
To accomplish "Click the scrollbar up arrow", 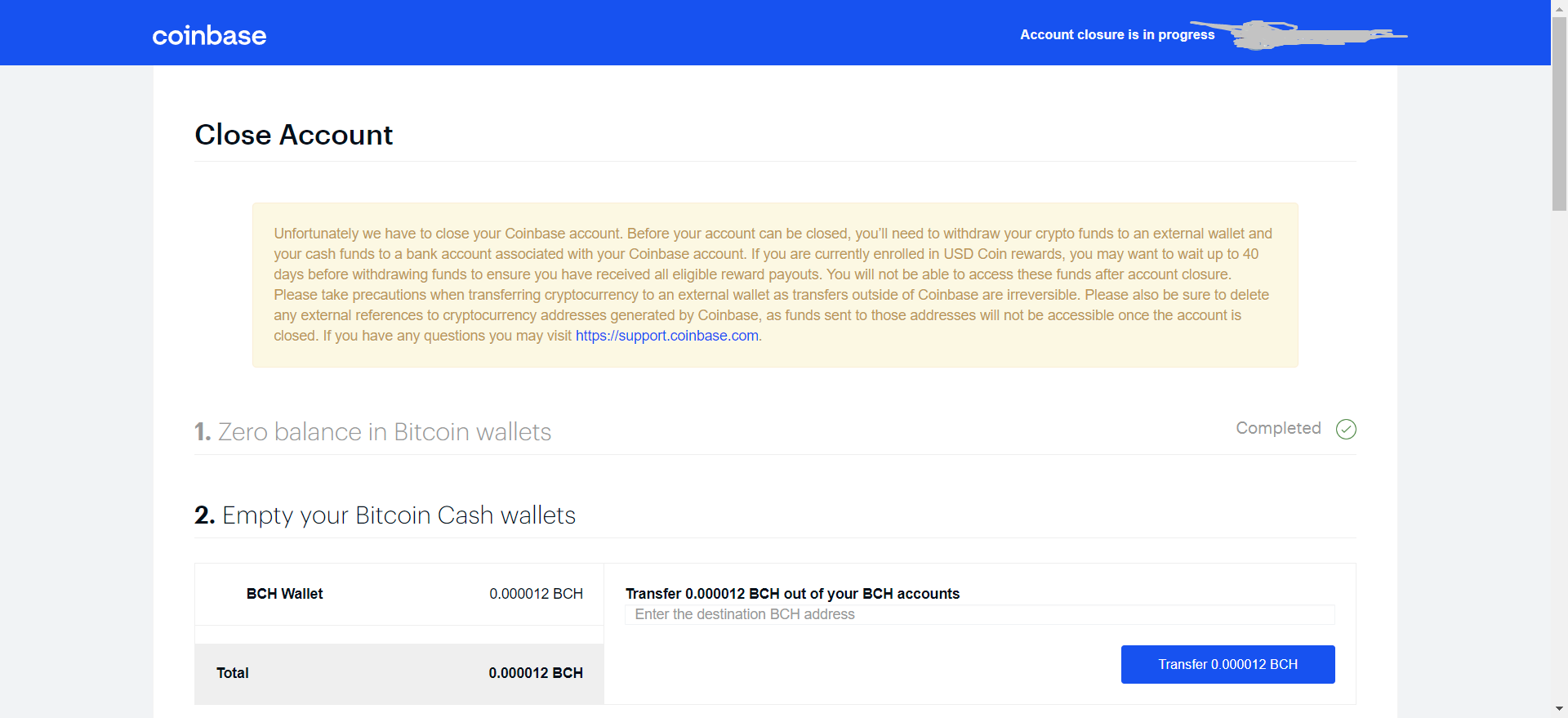I will coord(1559,8).
